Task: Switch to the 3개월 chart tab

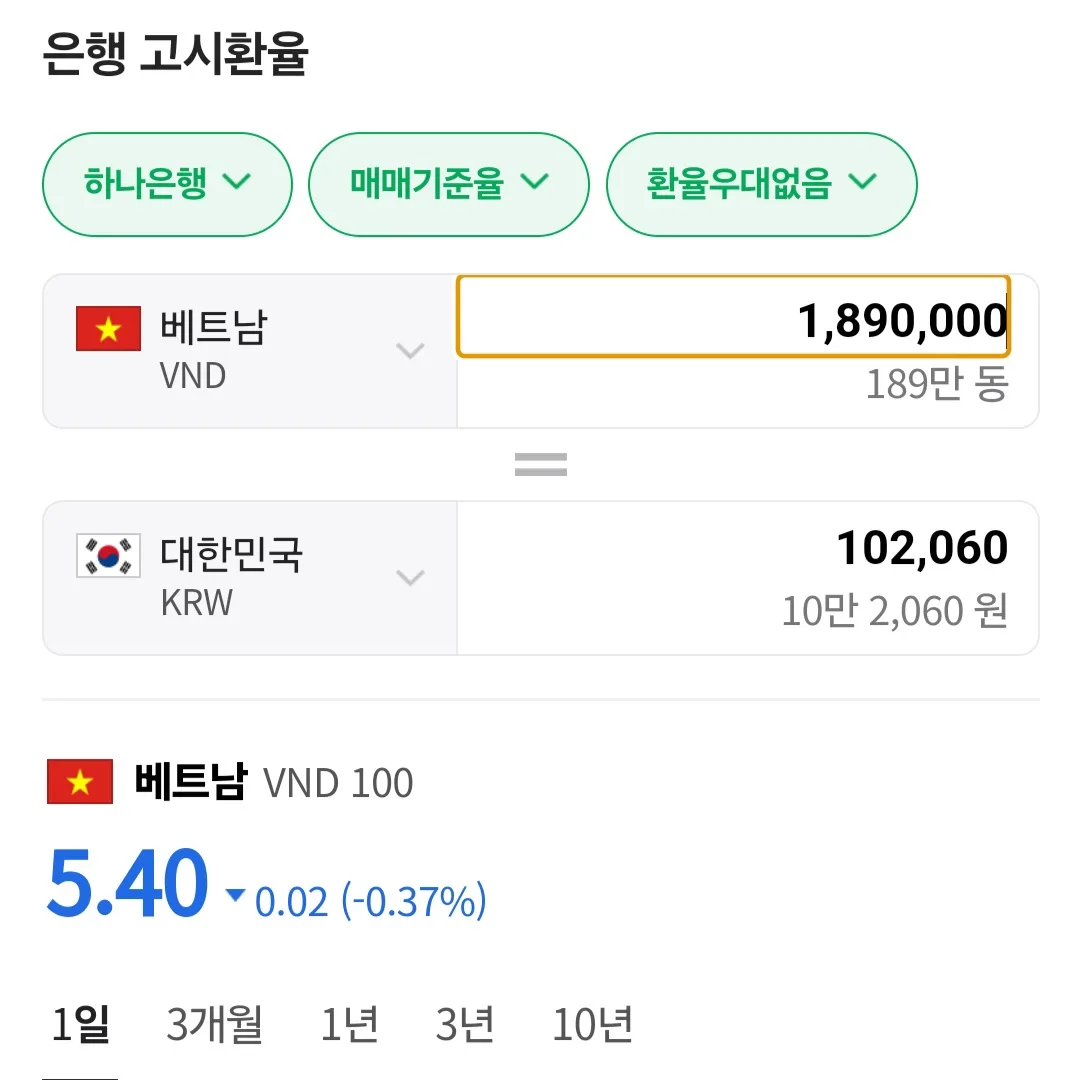Action: tap(214, 1024)
